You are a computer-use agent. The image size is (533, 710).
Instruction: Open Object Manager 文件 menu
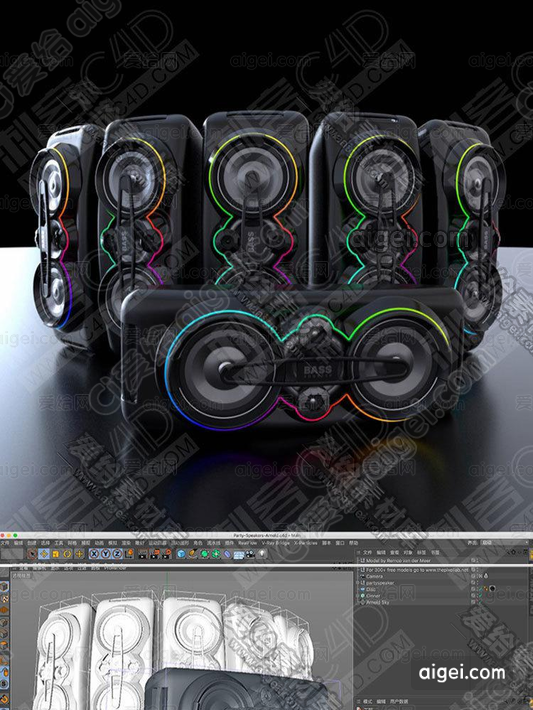click(x=367, y=552)
